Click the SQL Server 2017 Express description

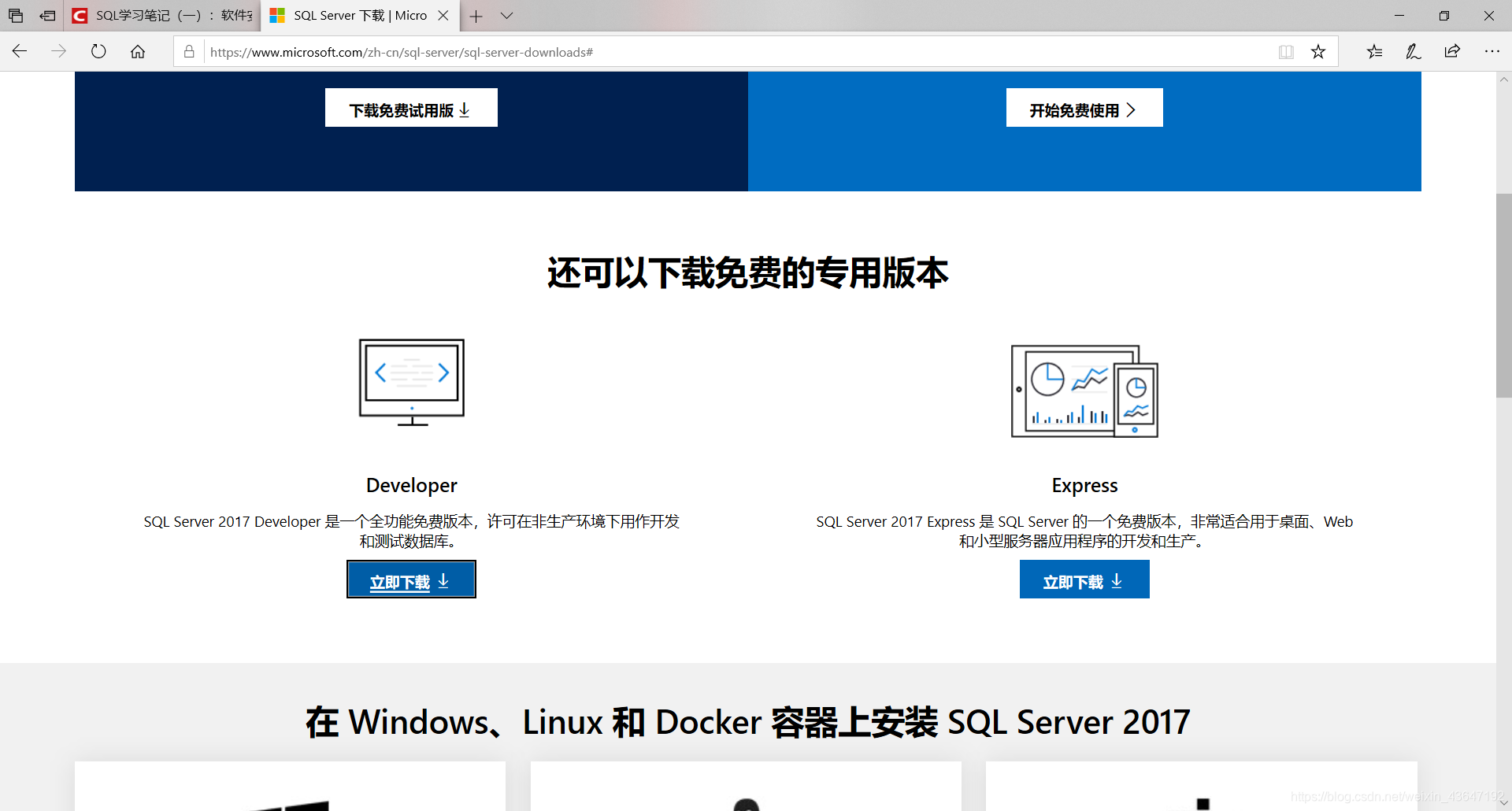(1084, 531)
